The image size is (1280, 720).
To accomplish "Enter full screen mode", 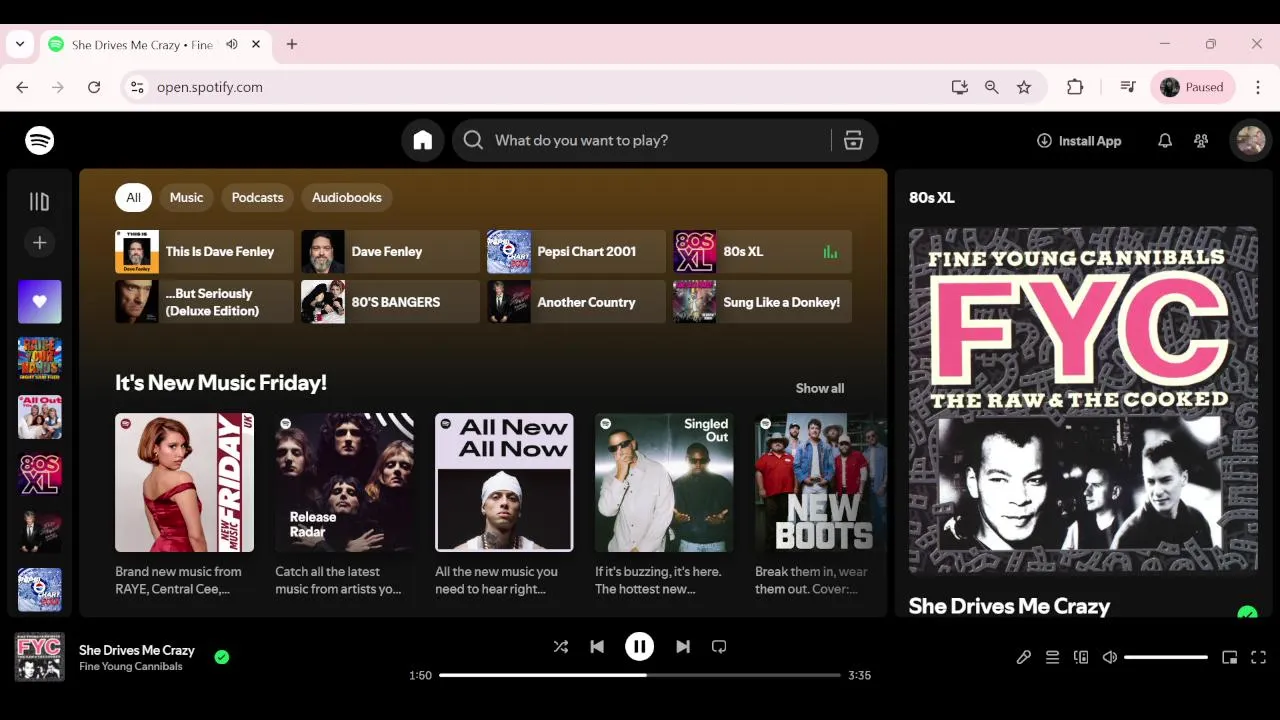I will point(1259,657).
